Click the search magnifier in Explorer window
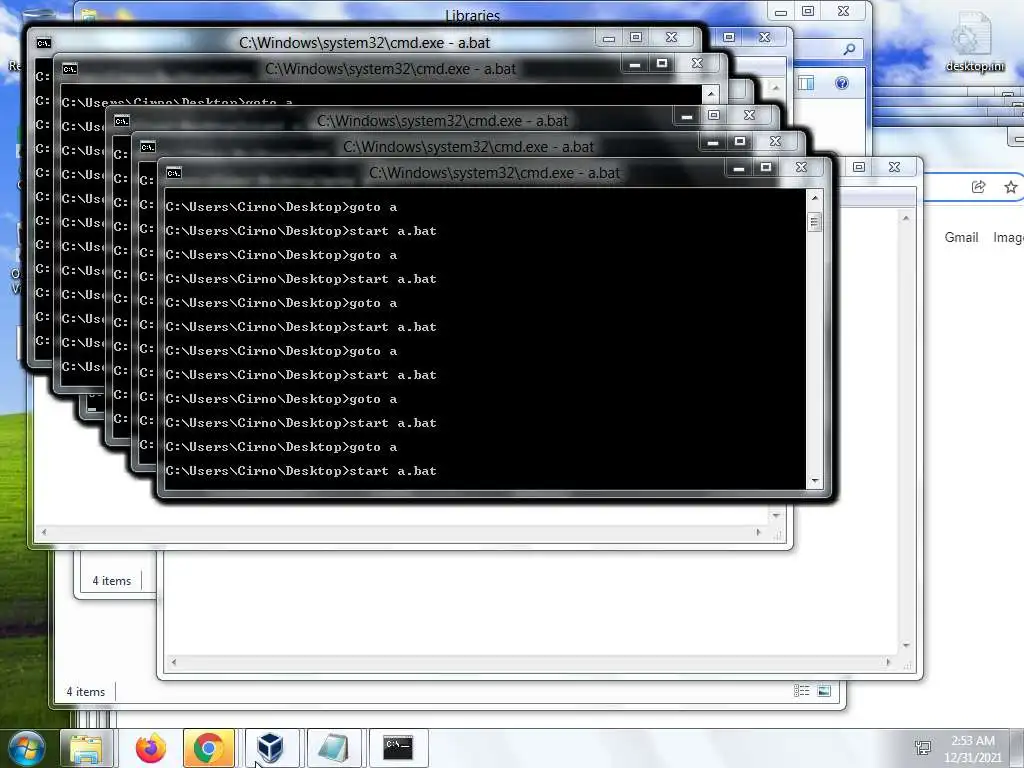The image size is (1024, 768). click(x=849, y=49)
